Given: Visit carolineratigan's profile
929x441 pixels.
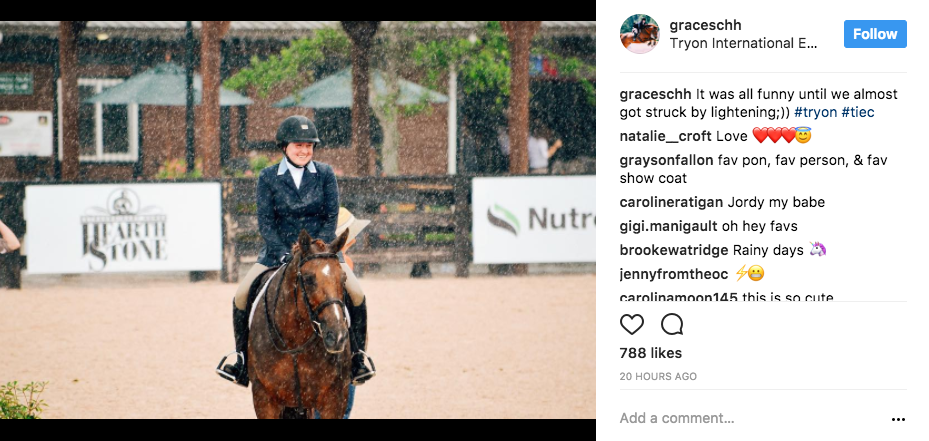Looking at the screenshot, I should (671, 202).
